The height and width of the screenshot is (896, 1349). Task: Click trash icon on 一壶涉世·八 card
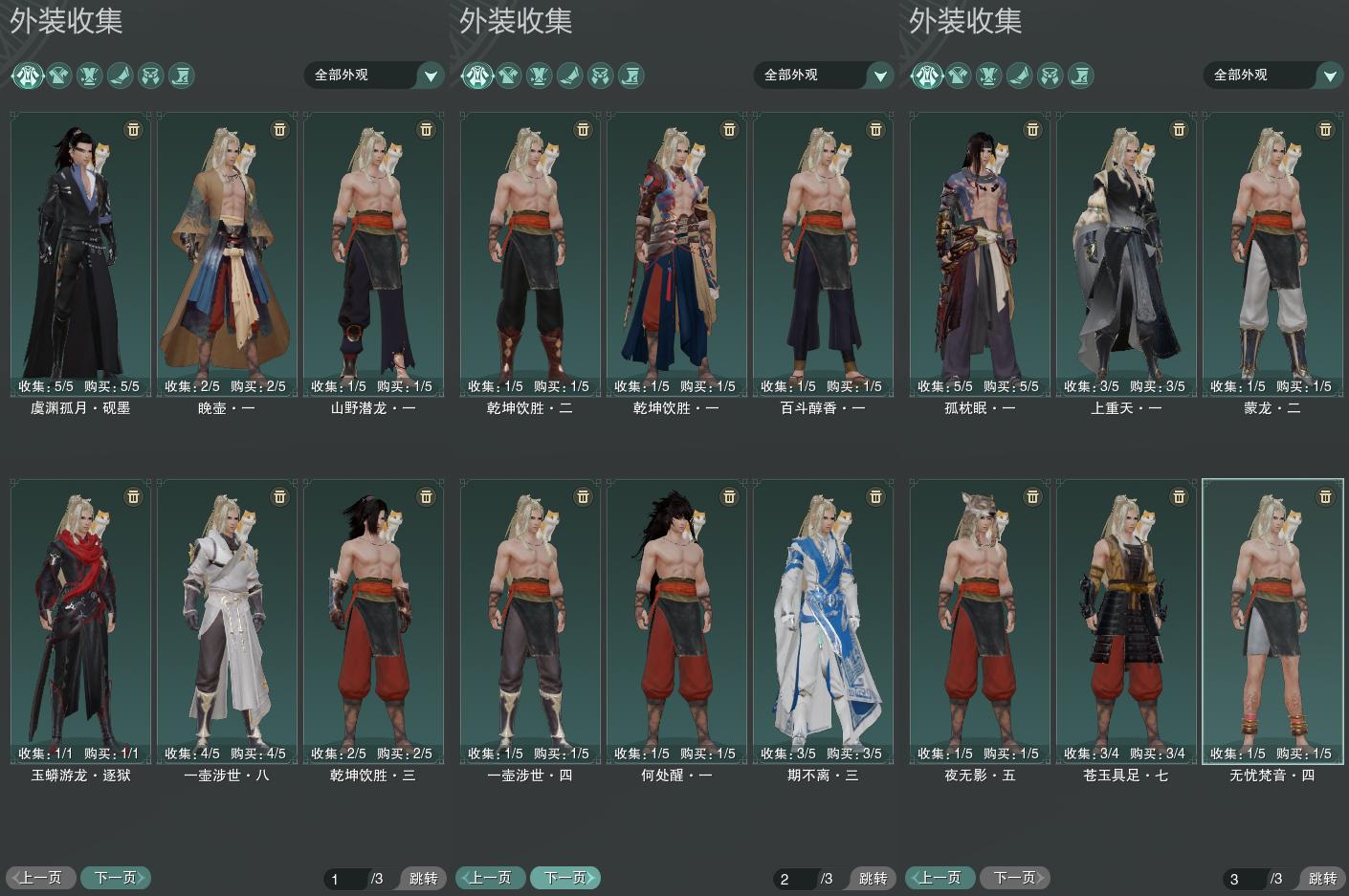[280, 496]
